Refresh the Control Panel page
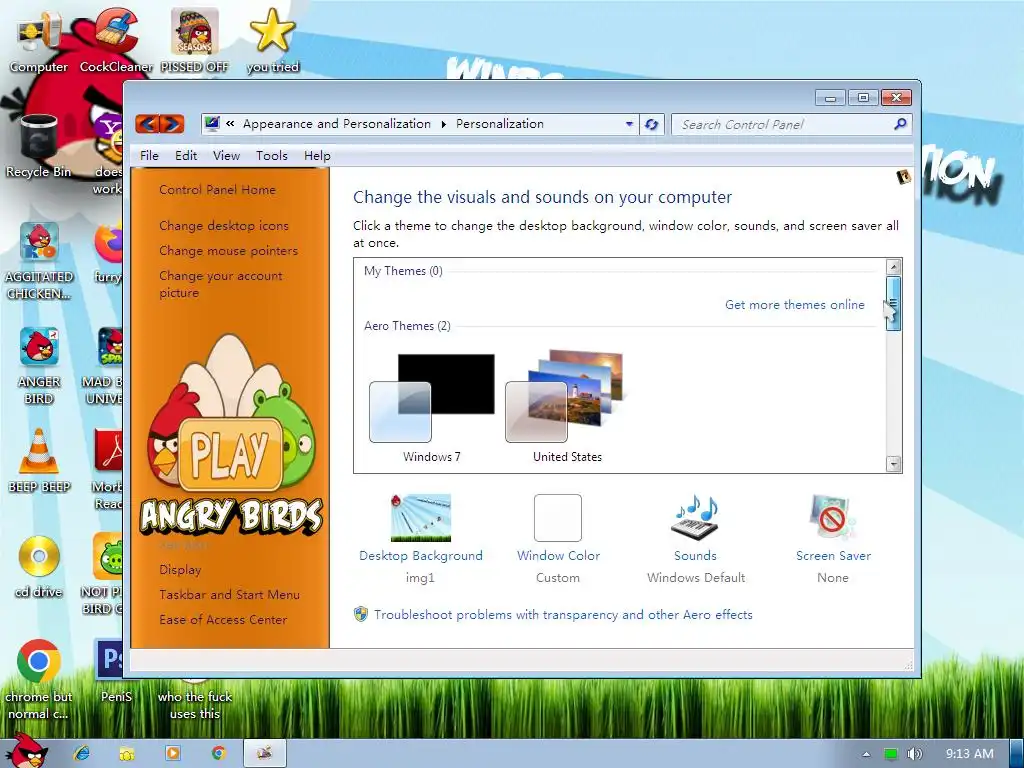 click(651, 124)
